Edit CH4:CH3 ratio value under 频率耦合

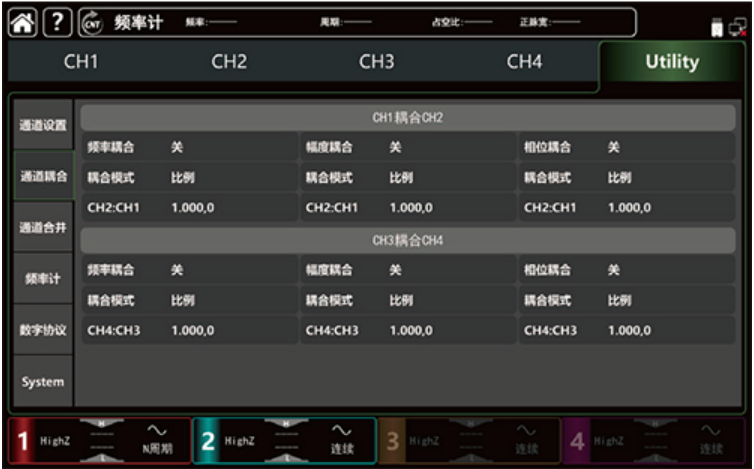point(193,330)
